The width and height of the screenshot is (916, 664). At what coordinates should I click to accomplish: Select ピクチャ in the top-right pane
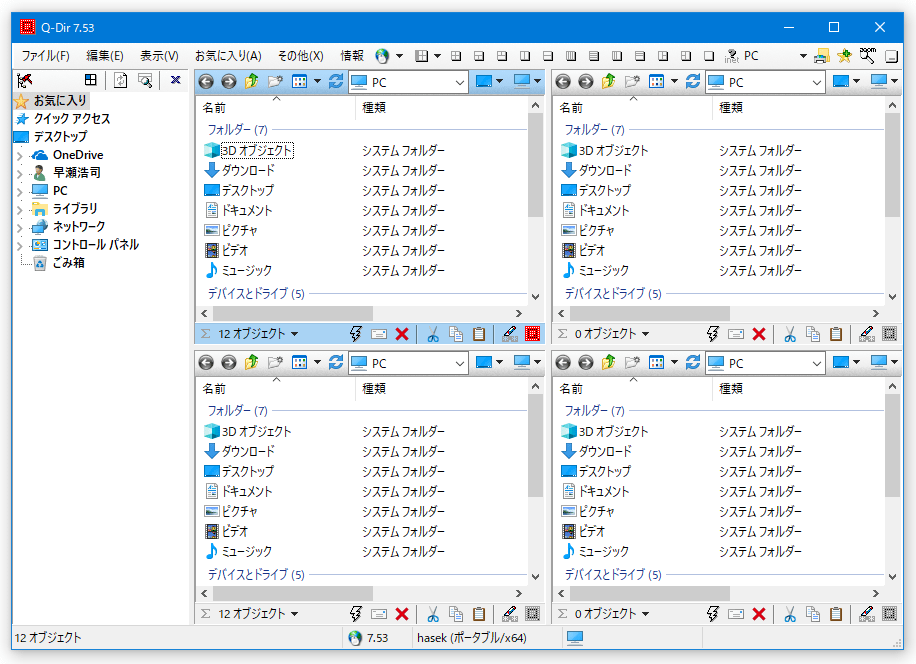click(596, 231)
